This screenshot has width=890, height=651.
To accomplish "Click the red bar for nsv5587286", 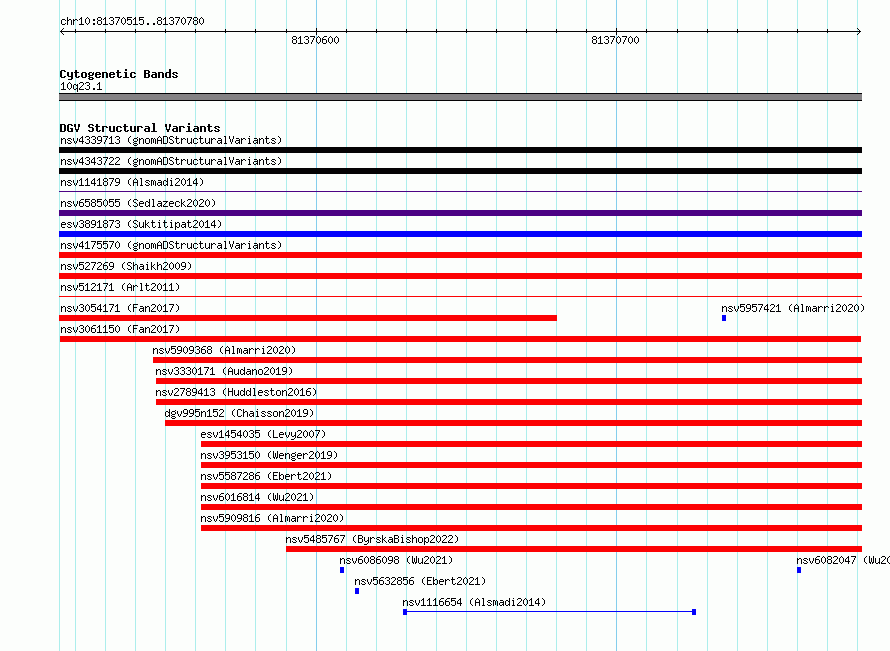I will click(x=531, y=486).
